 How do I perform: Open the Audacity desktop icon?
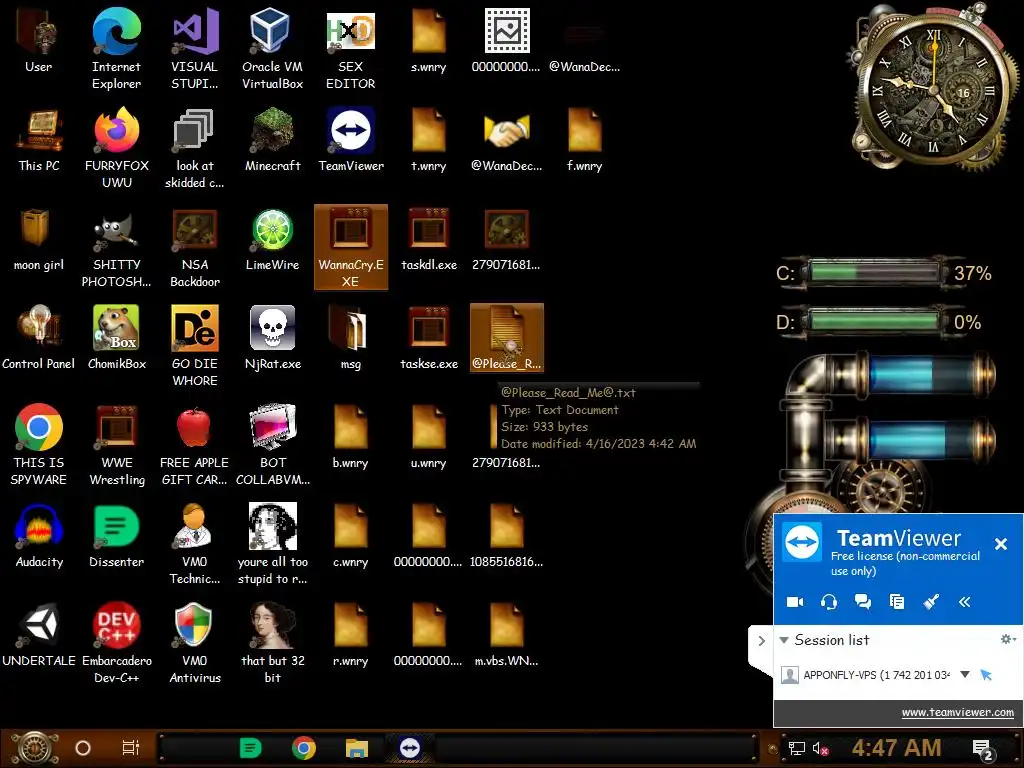click(x=39, y=536)
